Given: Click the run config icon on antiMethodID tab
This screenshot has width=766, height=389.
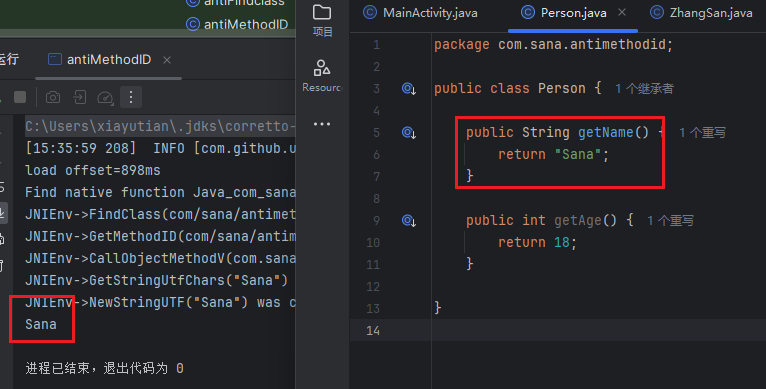Looking at the screenshot, I should coord(55,60).
